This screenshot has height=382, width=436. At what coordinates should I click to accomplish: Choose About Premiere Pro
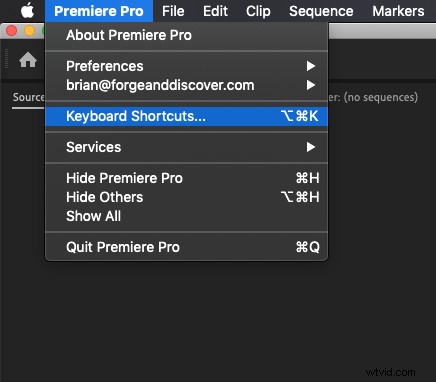pyautogui.click(x=187, y=35)
